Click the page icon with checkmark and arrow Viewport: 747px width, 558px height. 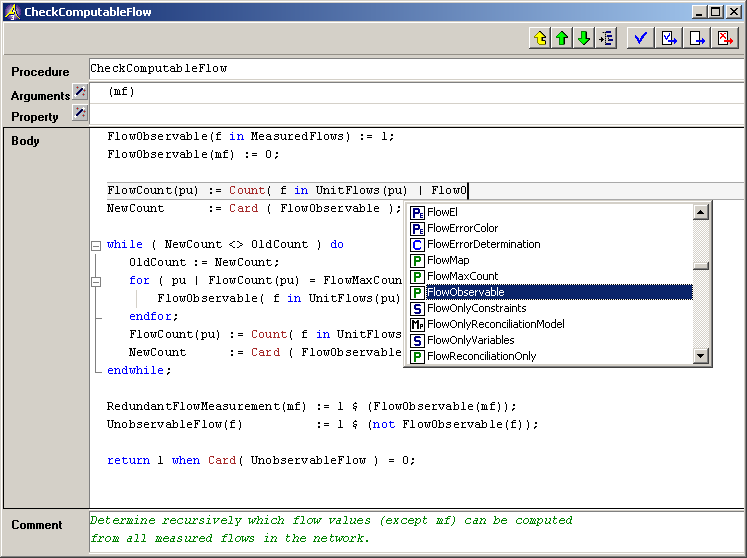point(669,38)
